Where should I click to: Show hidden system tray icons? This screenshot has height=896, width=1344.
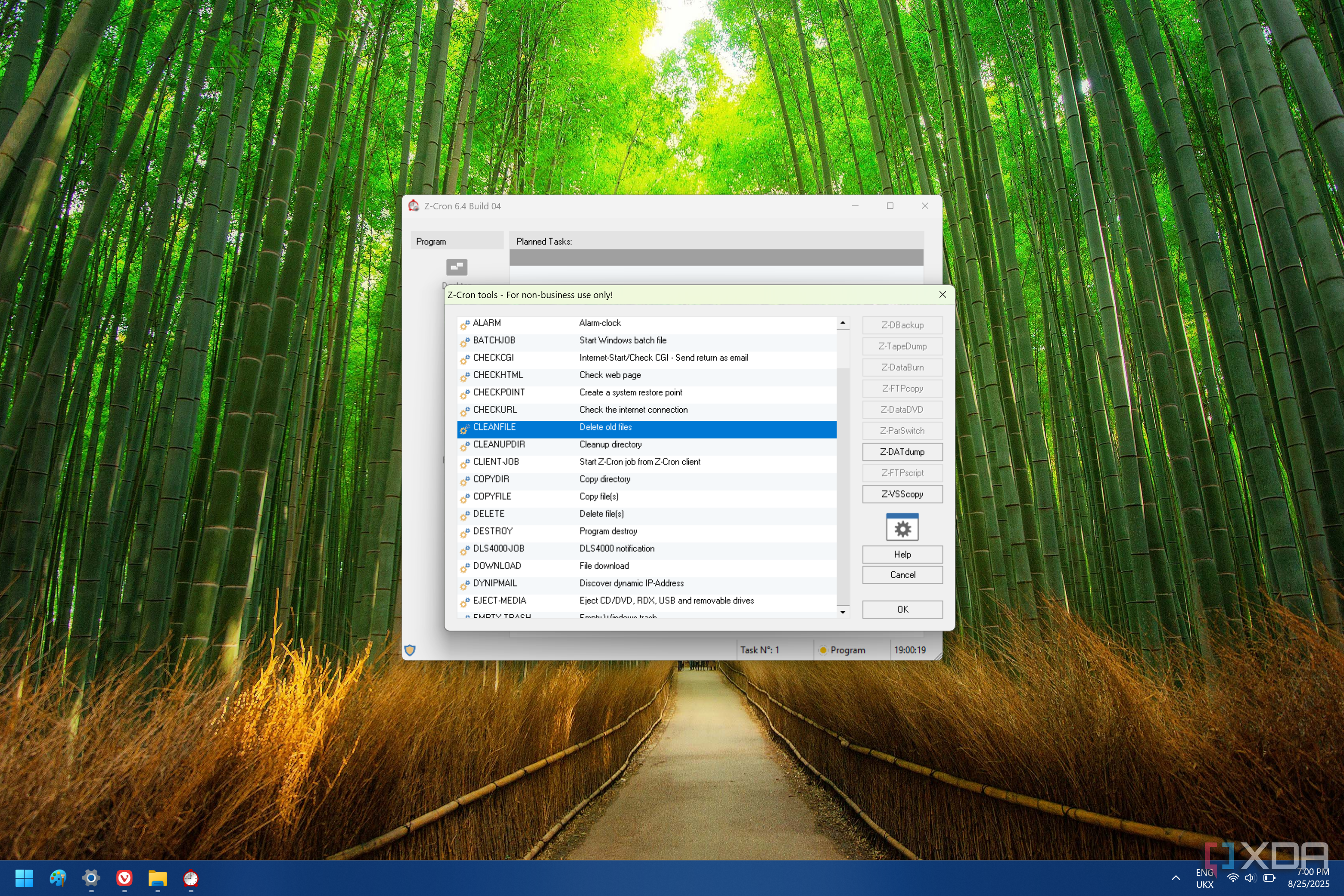(1176, 878)
